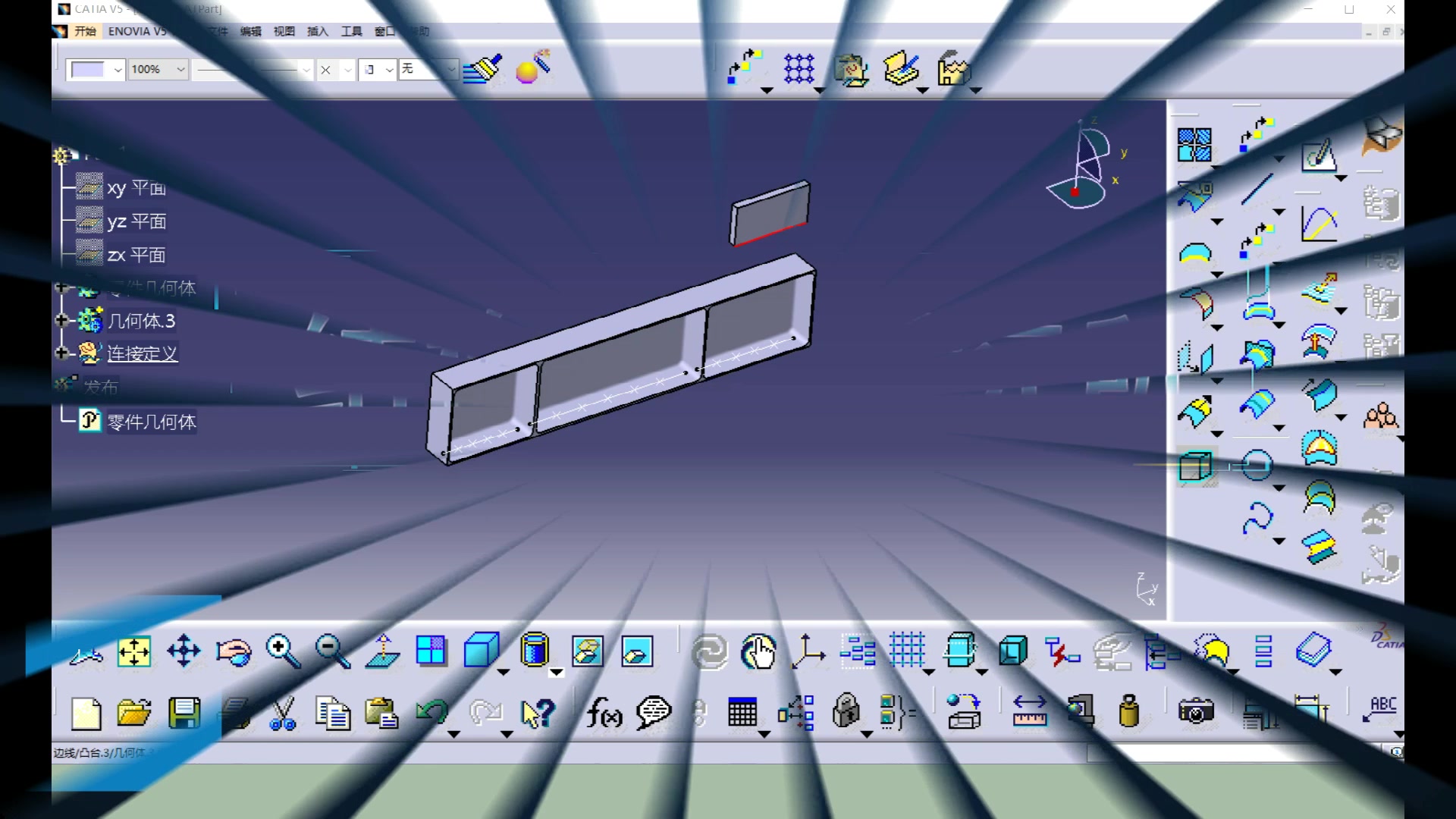Click the shading cylinder icon

(x=535, y=651)
